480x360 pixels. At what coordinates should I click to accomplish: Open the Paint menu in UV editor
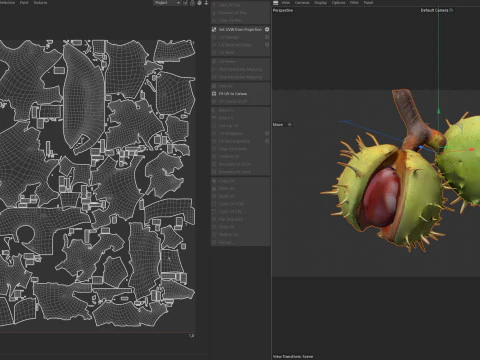click(24, 3)
